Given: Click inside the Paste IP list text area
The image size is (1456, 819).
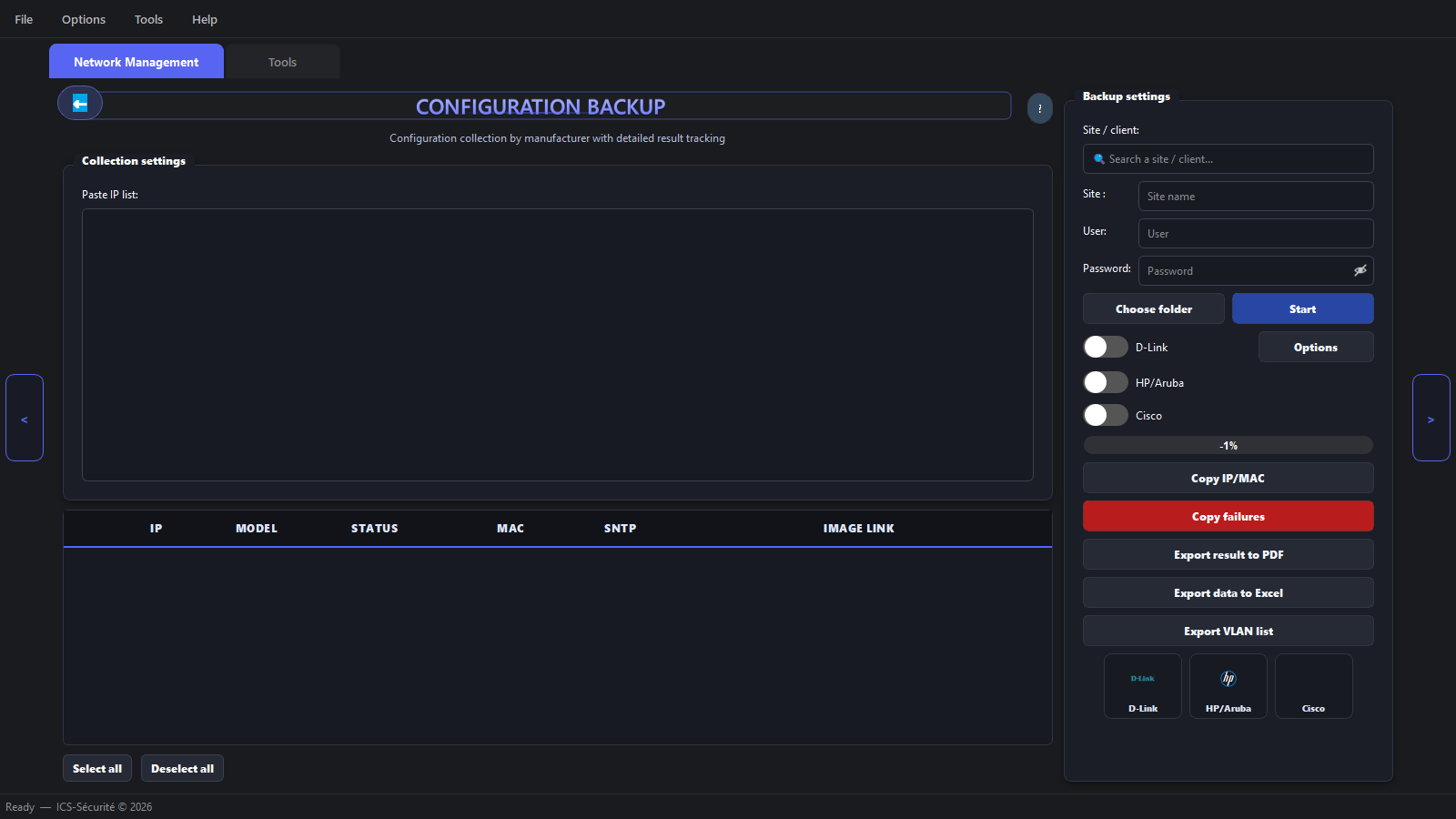Looking at the screenshot, I should 558,345.
